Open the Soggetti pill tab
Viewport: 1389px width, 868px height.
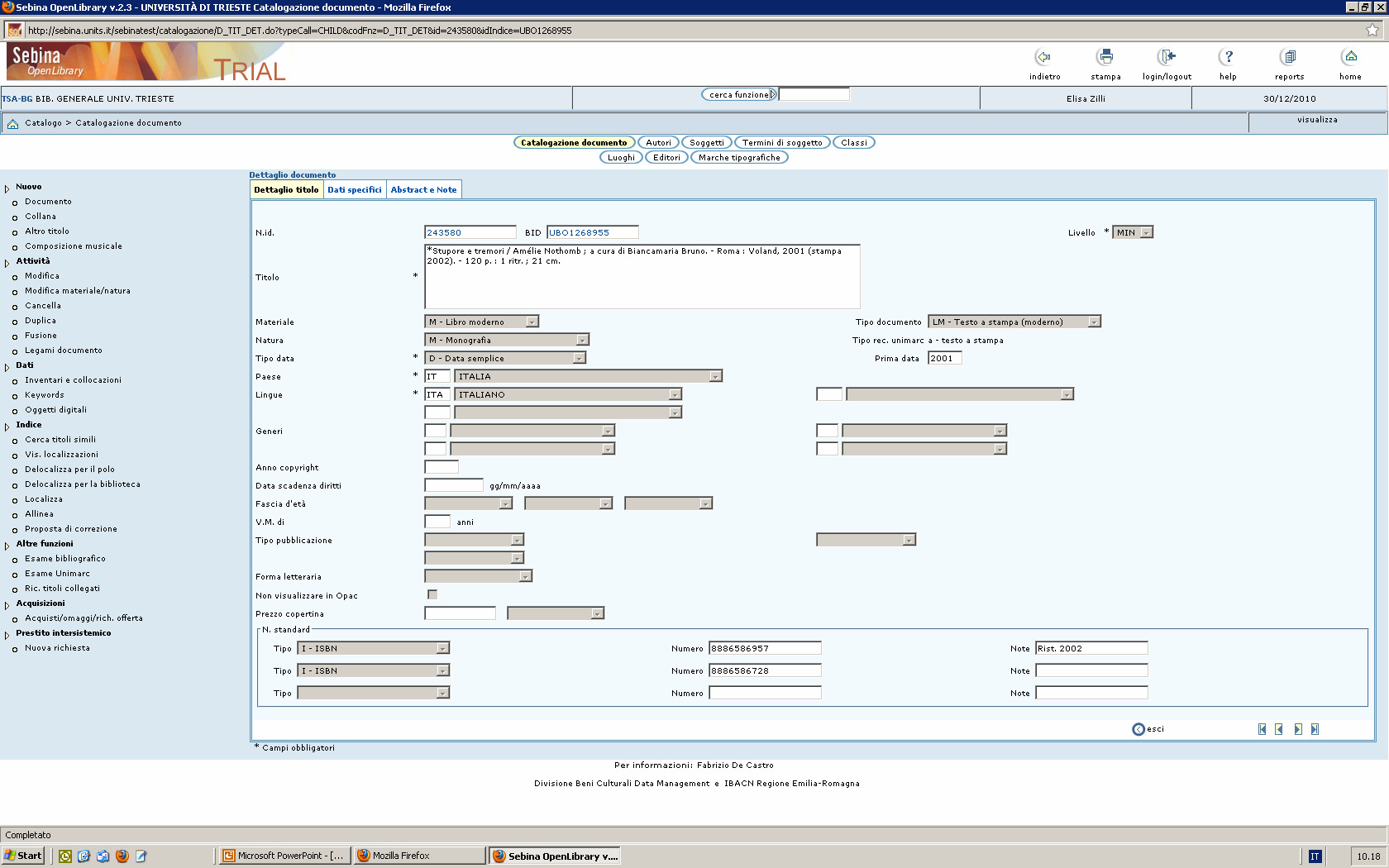pos(706,143)
